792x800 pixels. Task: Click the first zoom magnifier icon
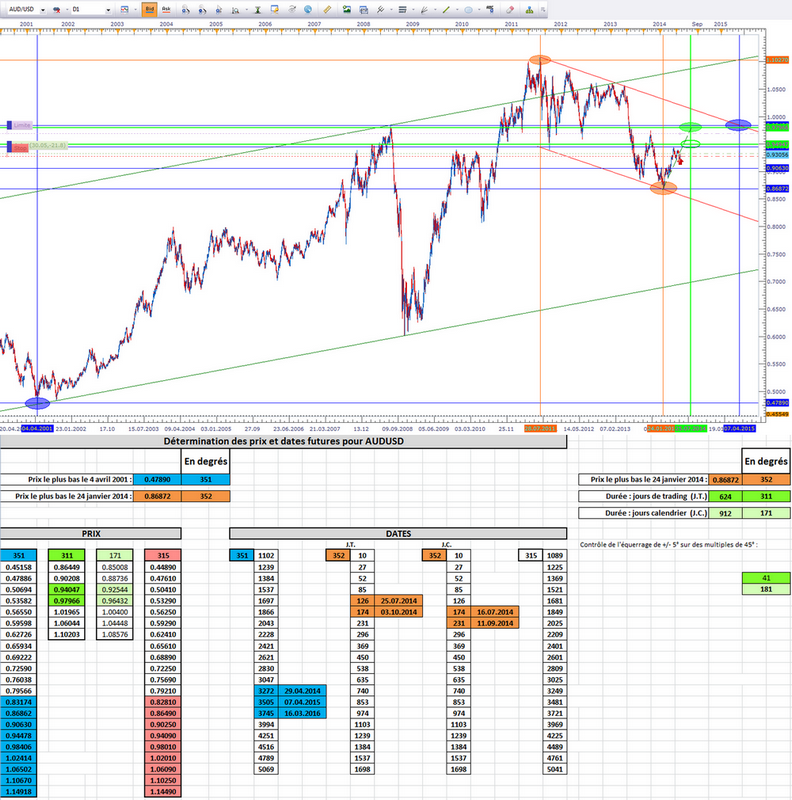(185, 10)
